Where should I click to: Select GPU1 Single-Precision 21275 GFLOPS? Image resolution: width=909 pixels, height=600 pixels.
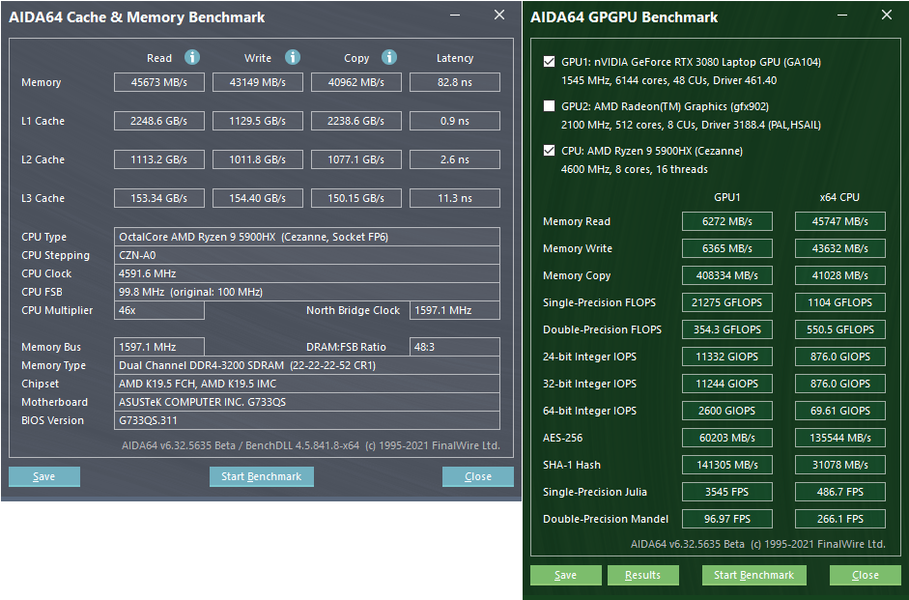(x=727, y=303)
